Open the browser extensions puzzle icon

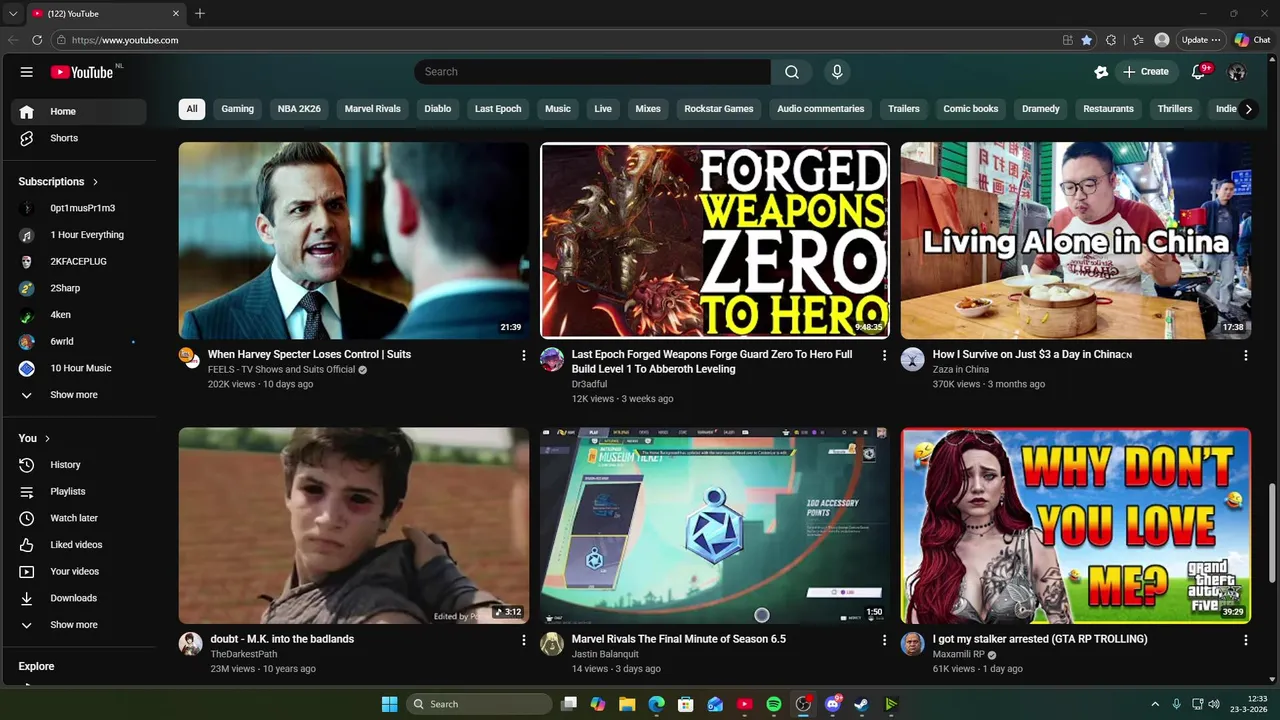point(1111,40)
